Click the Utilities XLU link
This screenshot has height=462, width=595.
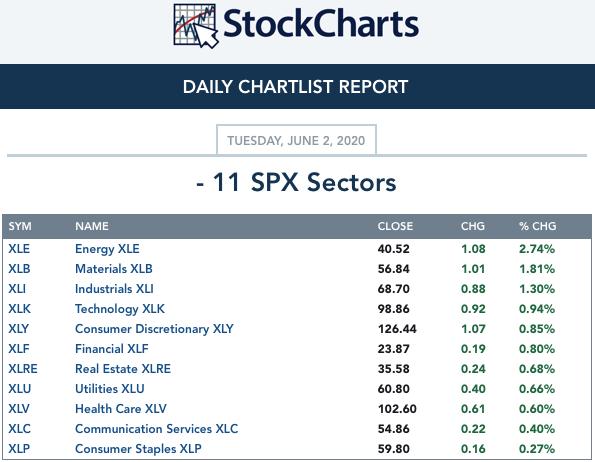[110, 389]
